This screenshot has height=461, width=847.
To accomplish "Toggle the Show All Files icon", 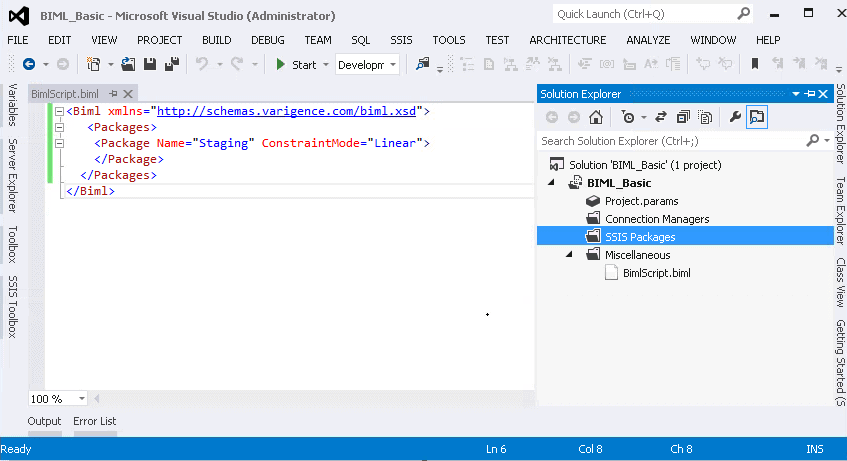I will pyautogui.click(x=705, y=117).
